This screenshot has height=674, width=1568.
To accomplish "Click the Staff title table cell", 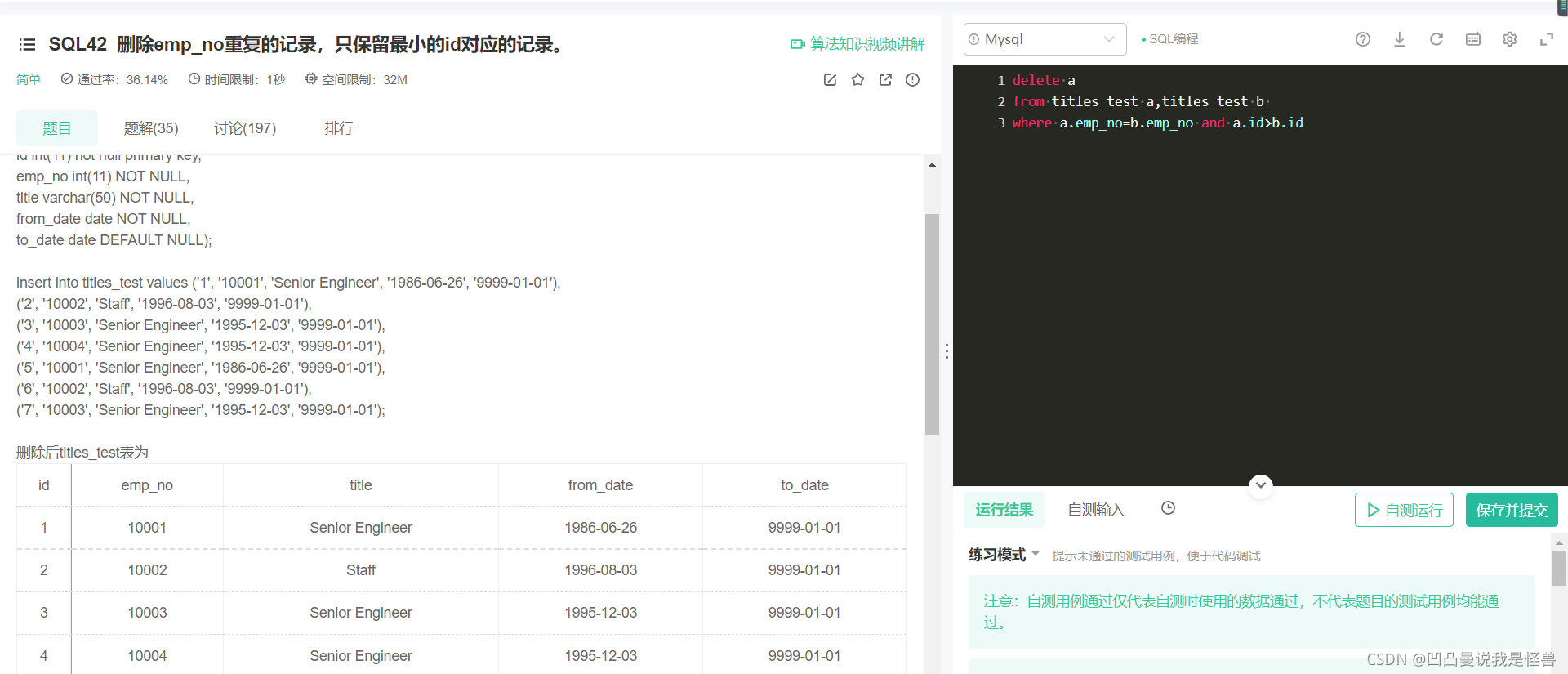I will pos(361,570).
